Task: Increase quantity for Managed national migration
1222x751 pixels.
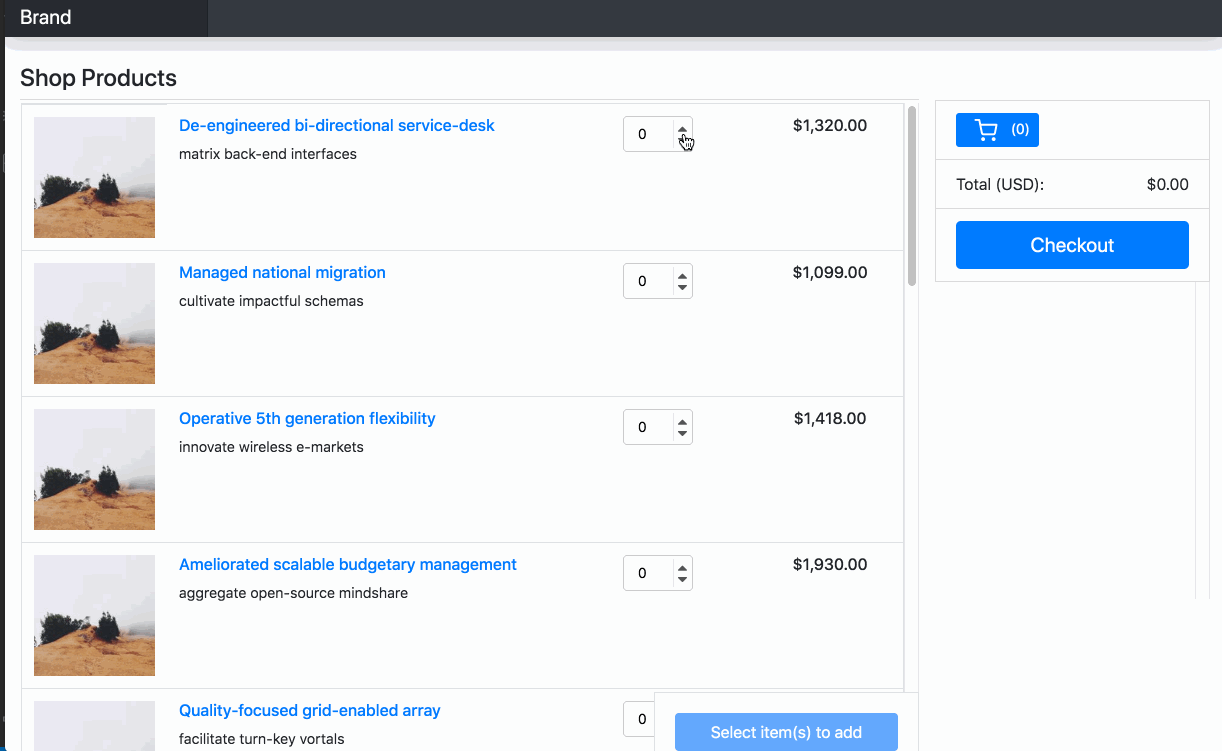Action: pyautogui.click(x=682, y=275)
